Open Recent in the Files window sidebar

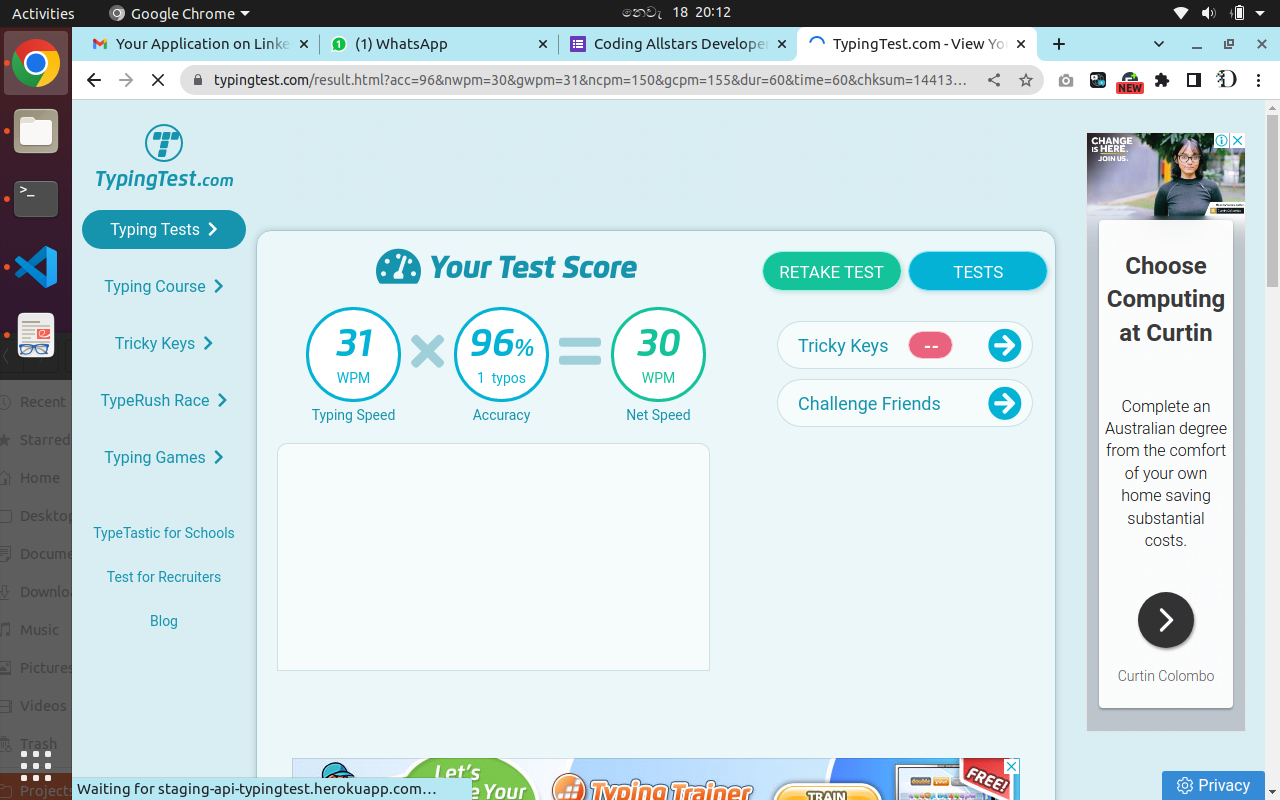tap(43, 402)
